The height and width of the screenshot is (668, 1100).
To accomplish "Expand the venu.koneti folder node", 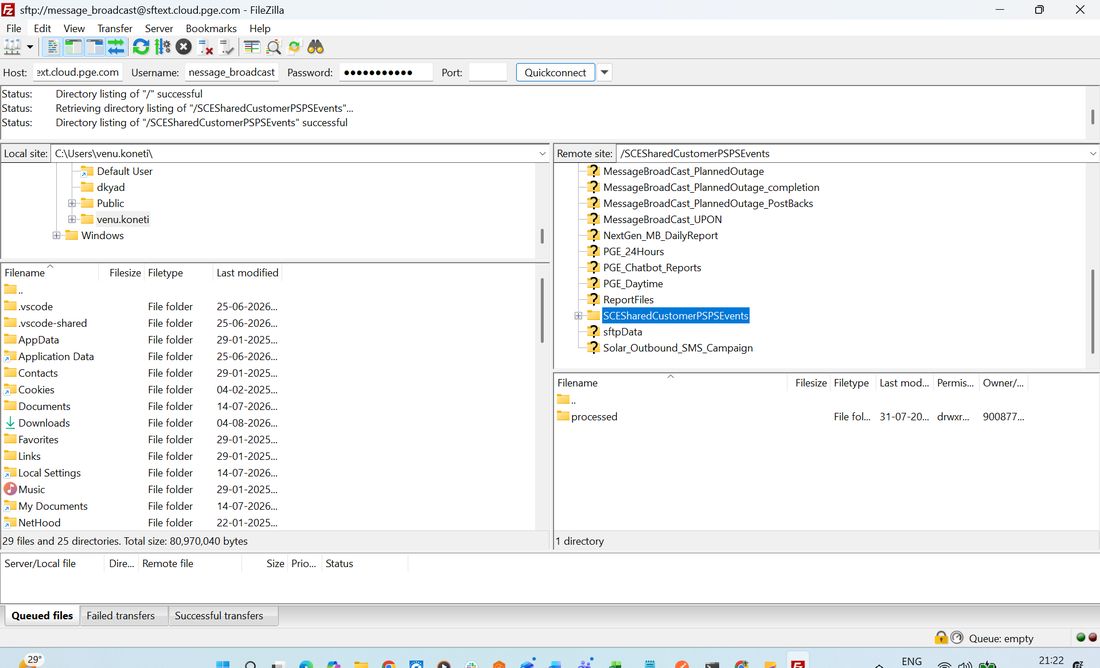I will (72, 219).
